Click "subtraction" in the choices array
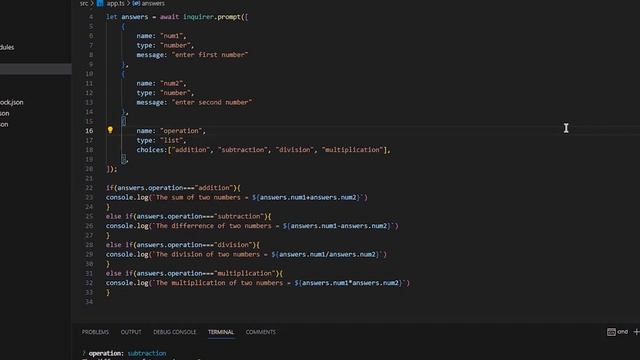 click(243, 150)
